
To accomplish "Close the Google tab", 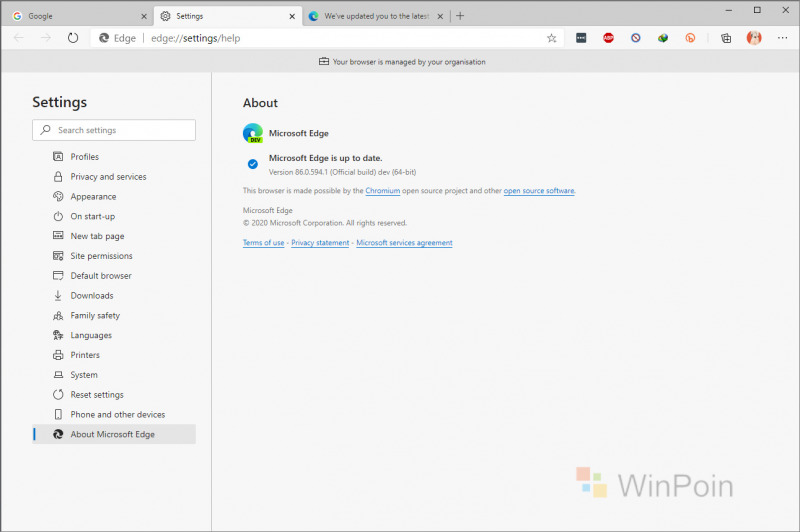I will 144,16.
